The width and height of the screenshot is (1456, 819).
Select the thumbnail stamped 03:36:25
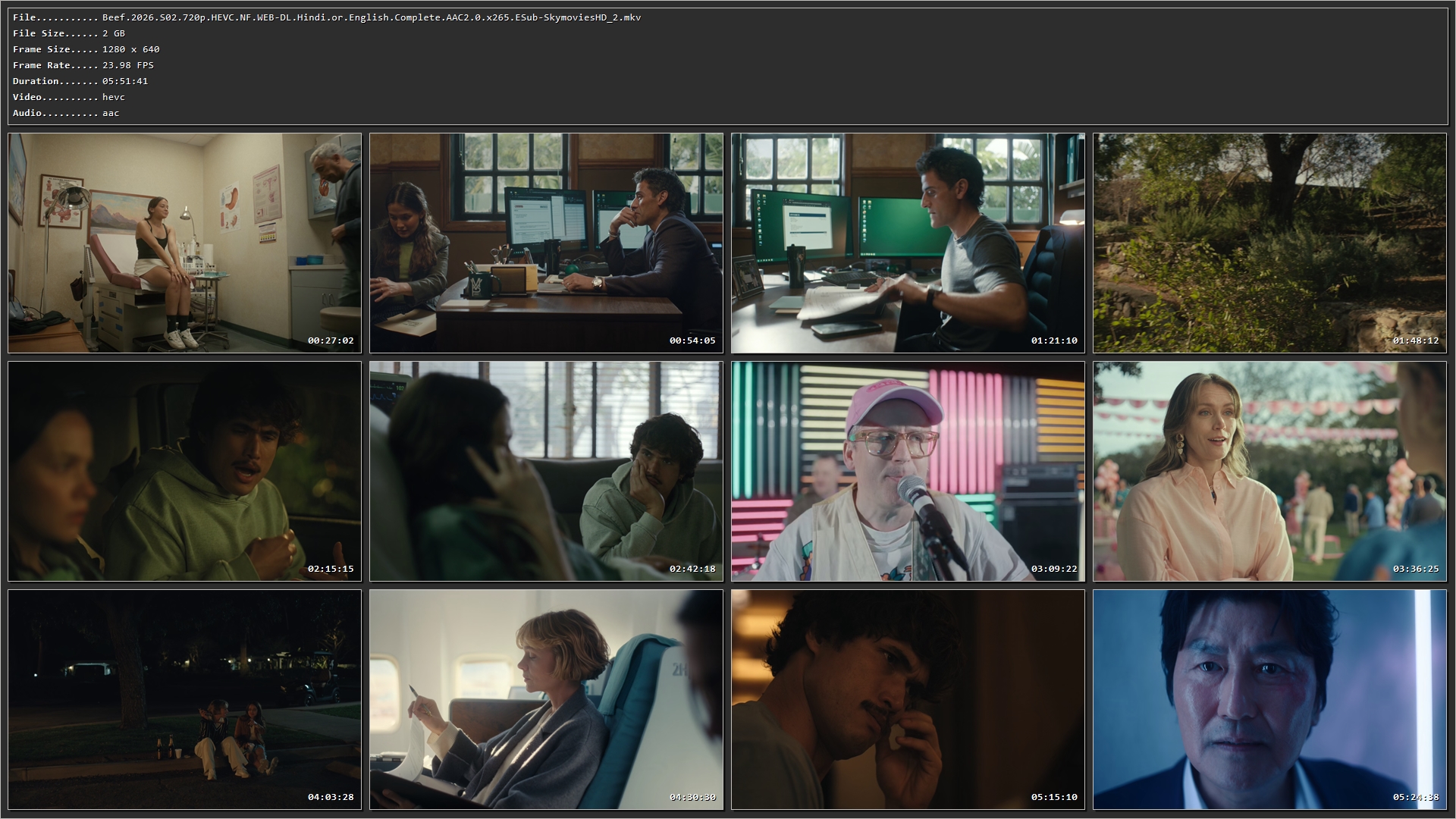pyautogui.click(x=1269, y=472)
